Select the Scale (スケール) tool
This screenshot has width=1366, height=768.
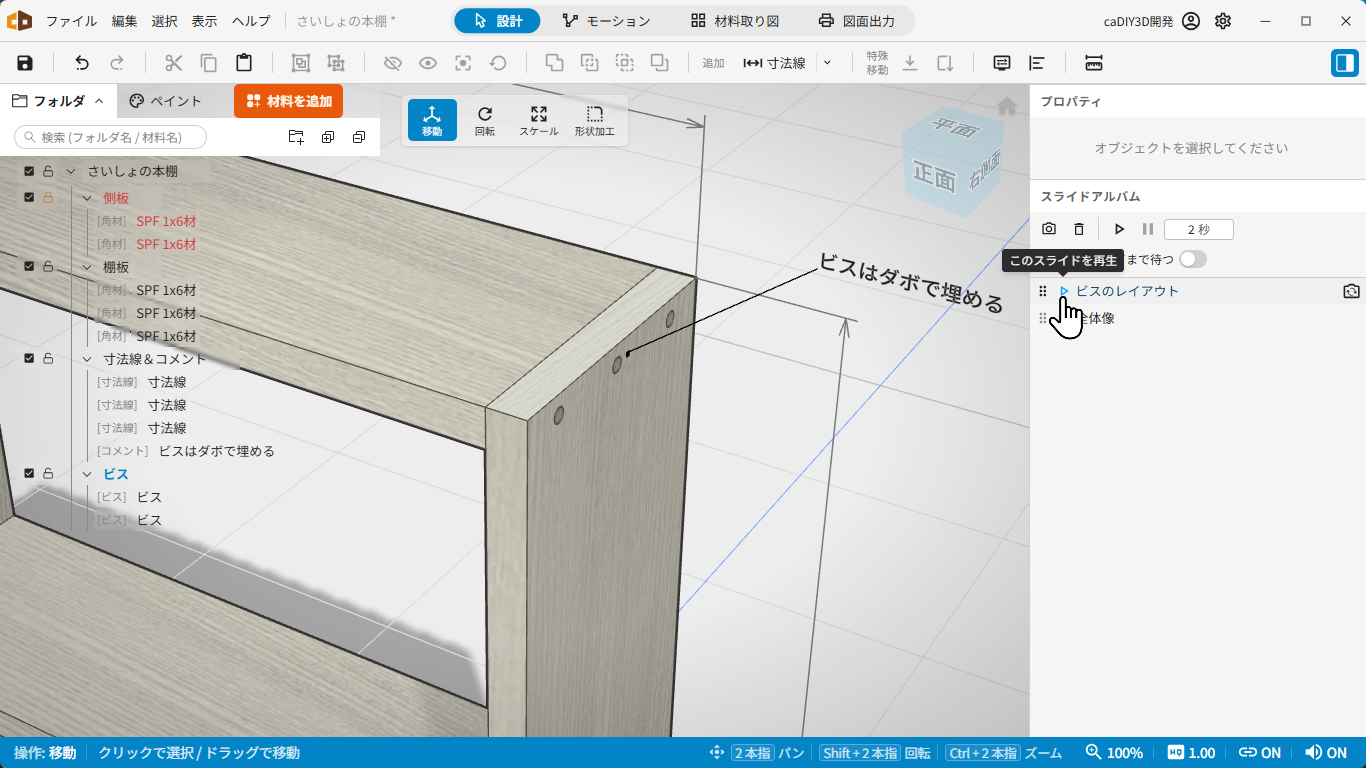539,120
